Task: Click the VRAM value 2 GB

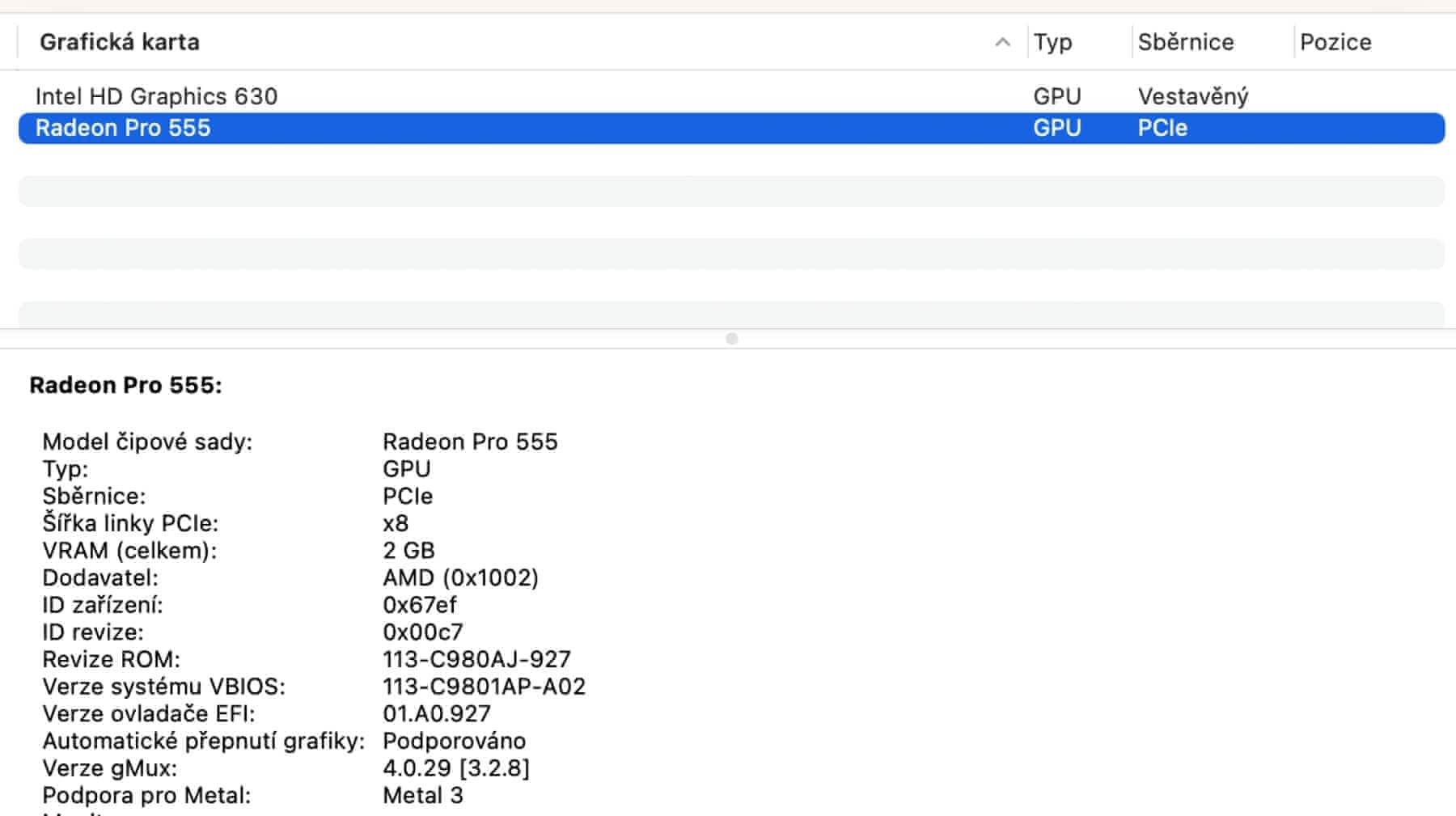Action: click(x=408, y=550)
